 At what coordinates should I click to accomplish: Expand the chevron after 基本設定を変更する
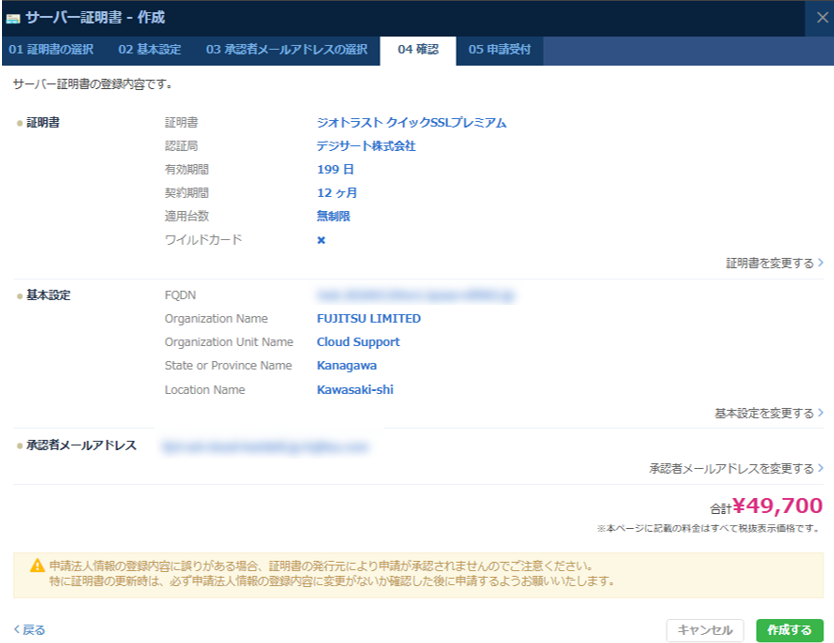822,412
